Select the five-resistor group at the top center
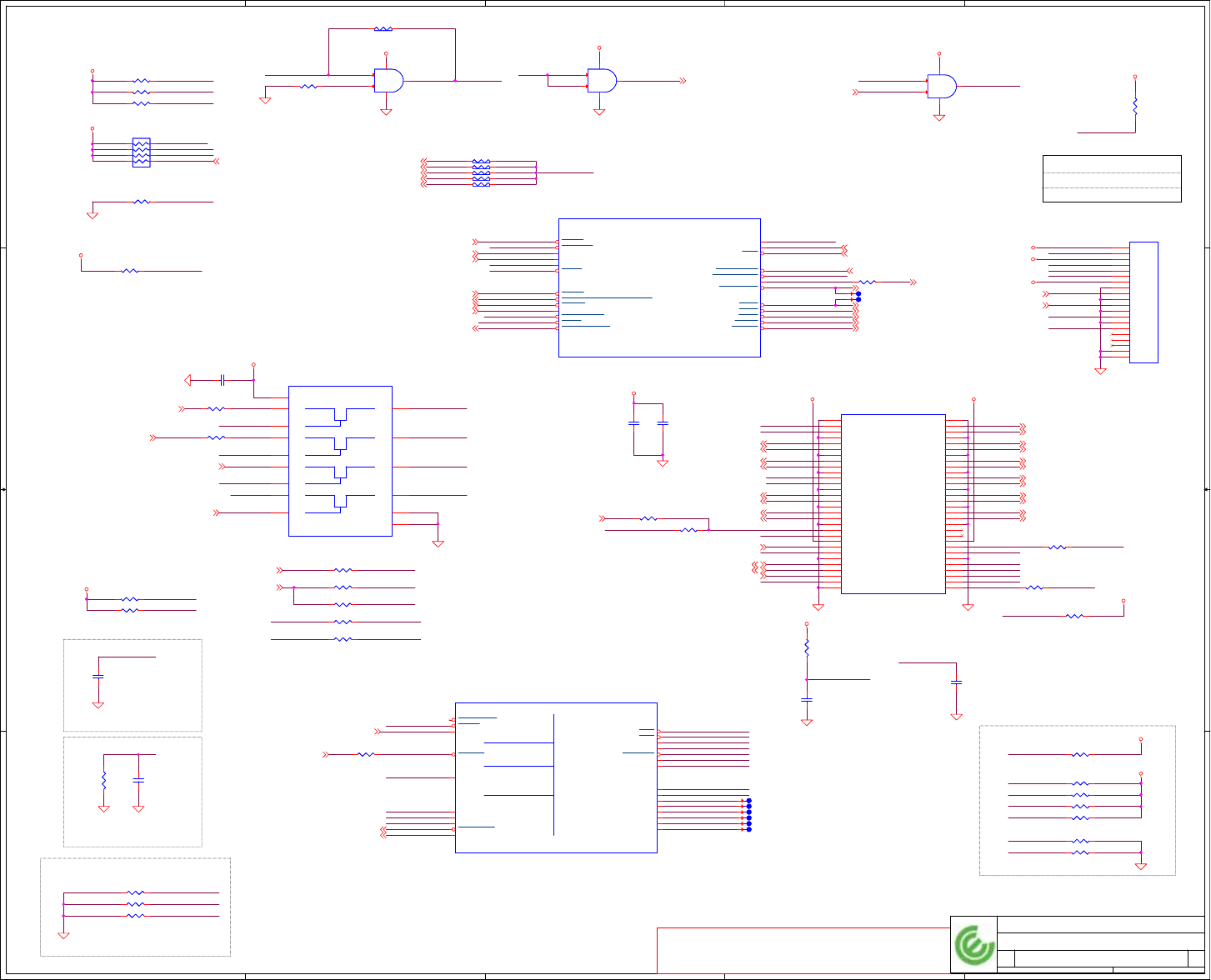The image size is (1211, 980). [x=481, y=172]
